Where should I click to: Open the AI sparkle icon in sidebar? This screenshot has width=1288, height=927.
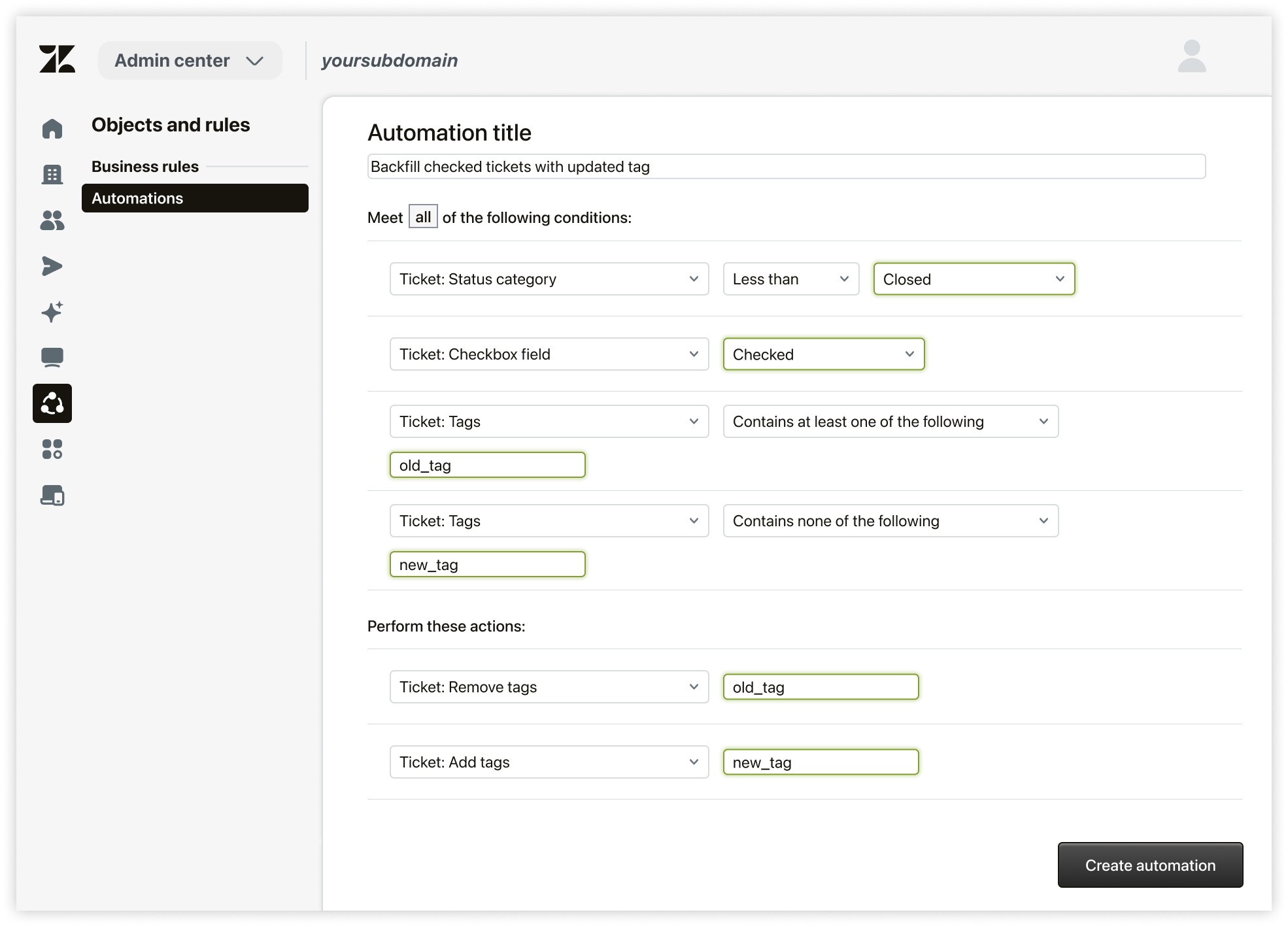(52, 312)
